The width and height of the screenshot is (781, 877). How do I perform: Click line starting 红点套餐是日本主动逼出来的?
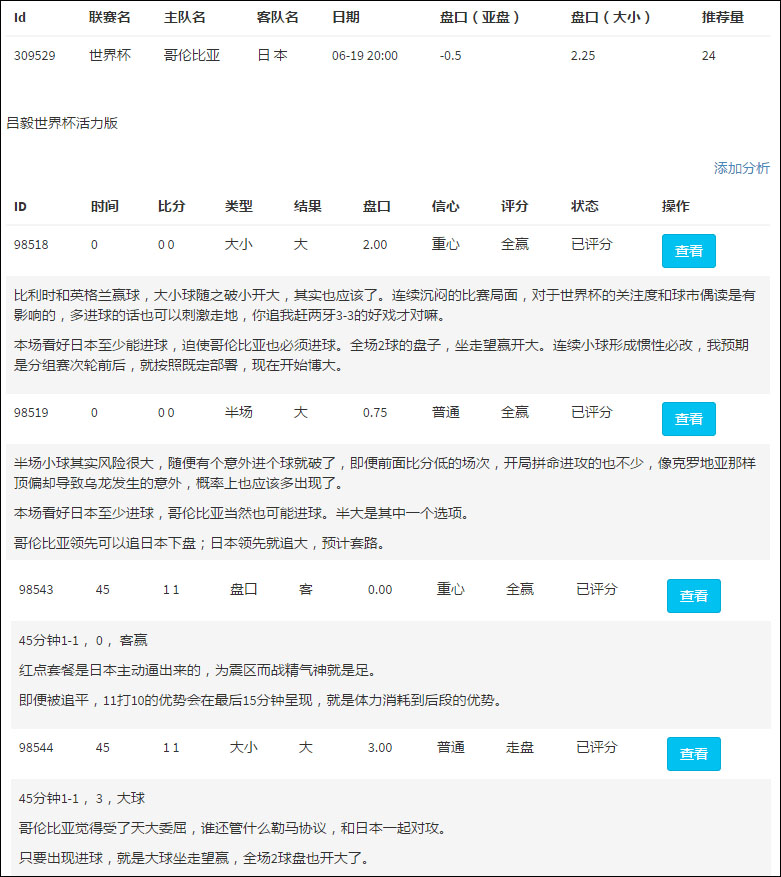click(x=197, y=670)
